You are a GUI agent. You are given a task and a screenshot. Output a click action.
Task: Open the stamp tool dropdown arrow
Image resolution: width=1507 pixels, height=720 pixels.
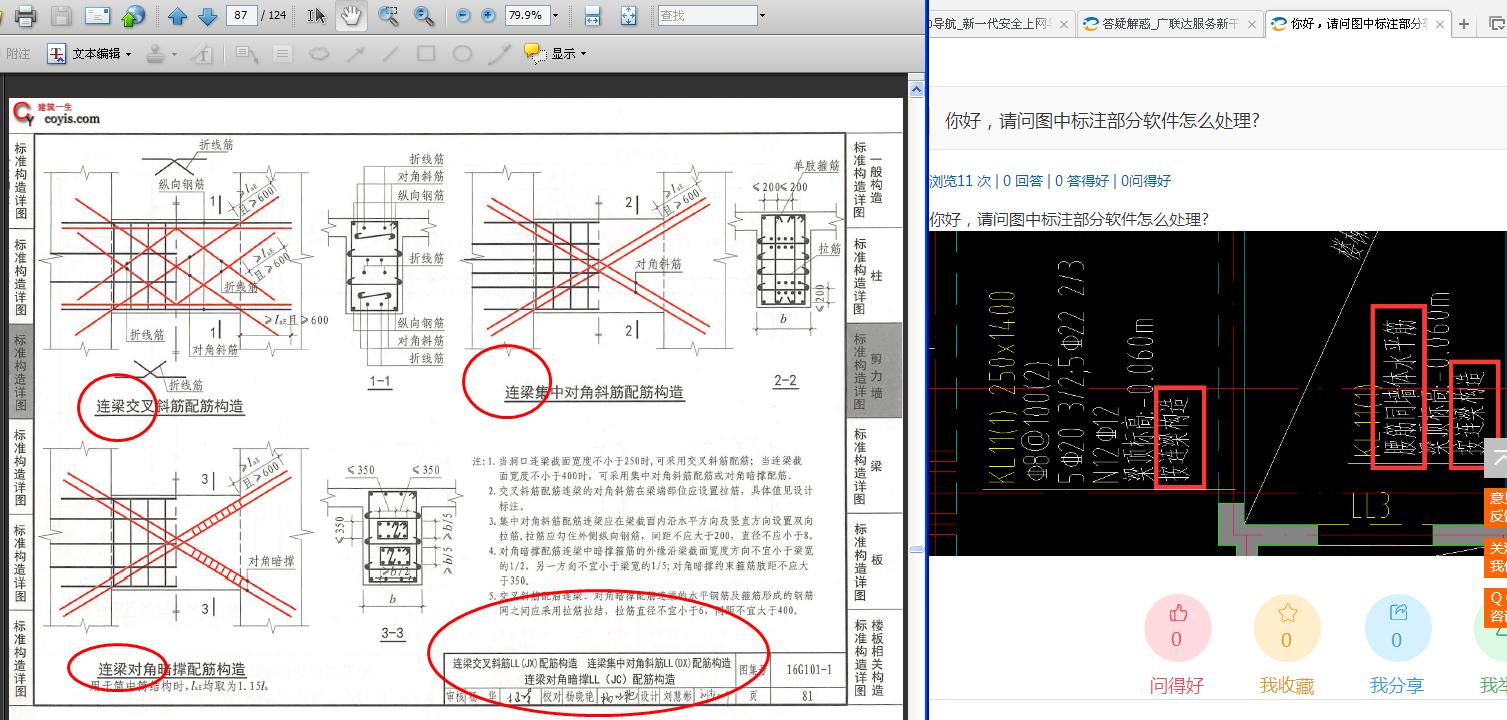(174, 54)
